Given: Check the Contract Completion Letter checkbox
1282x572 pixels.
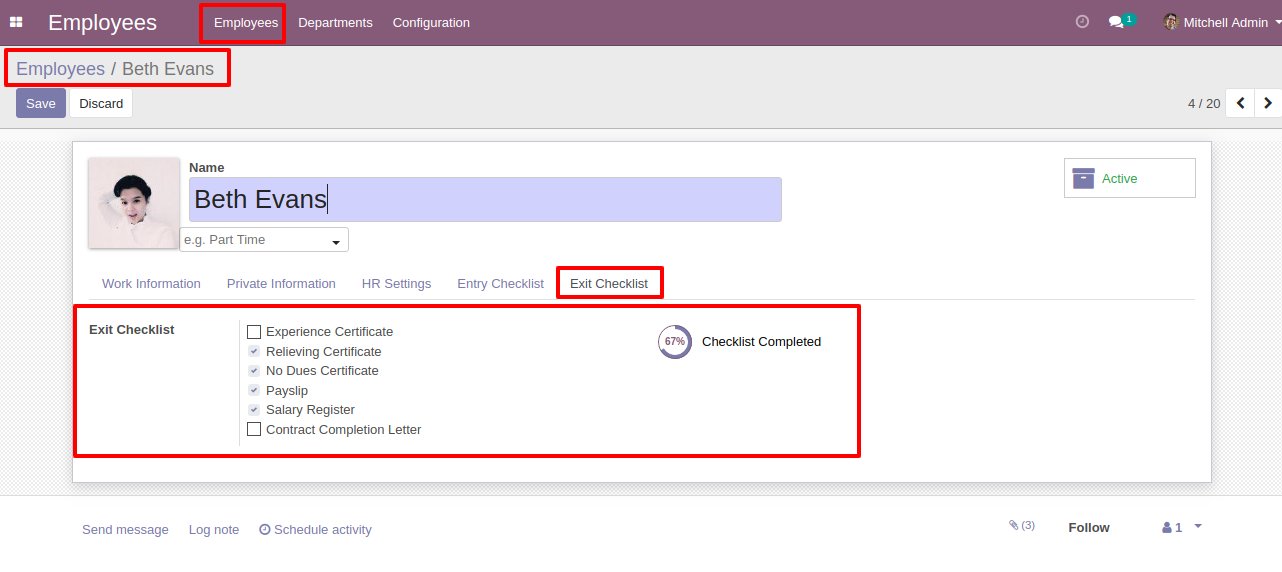Looking at the screenshot, I should coord(254,429).
